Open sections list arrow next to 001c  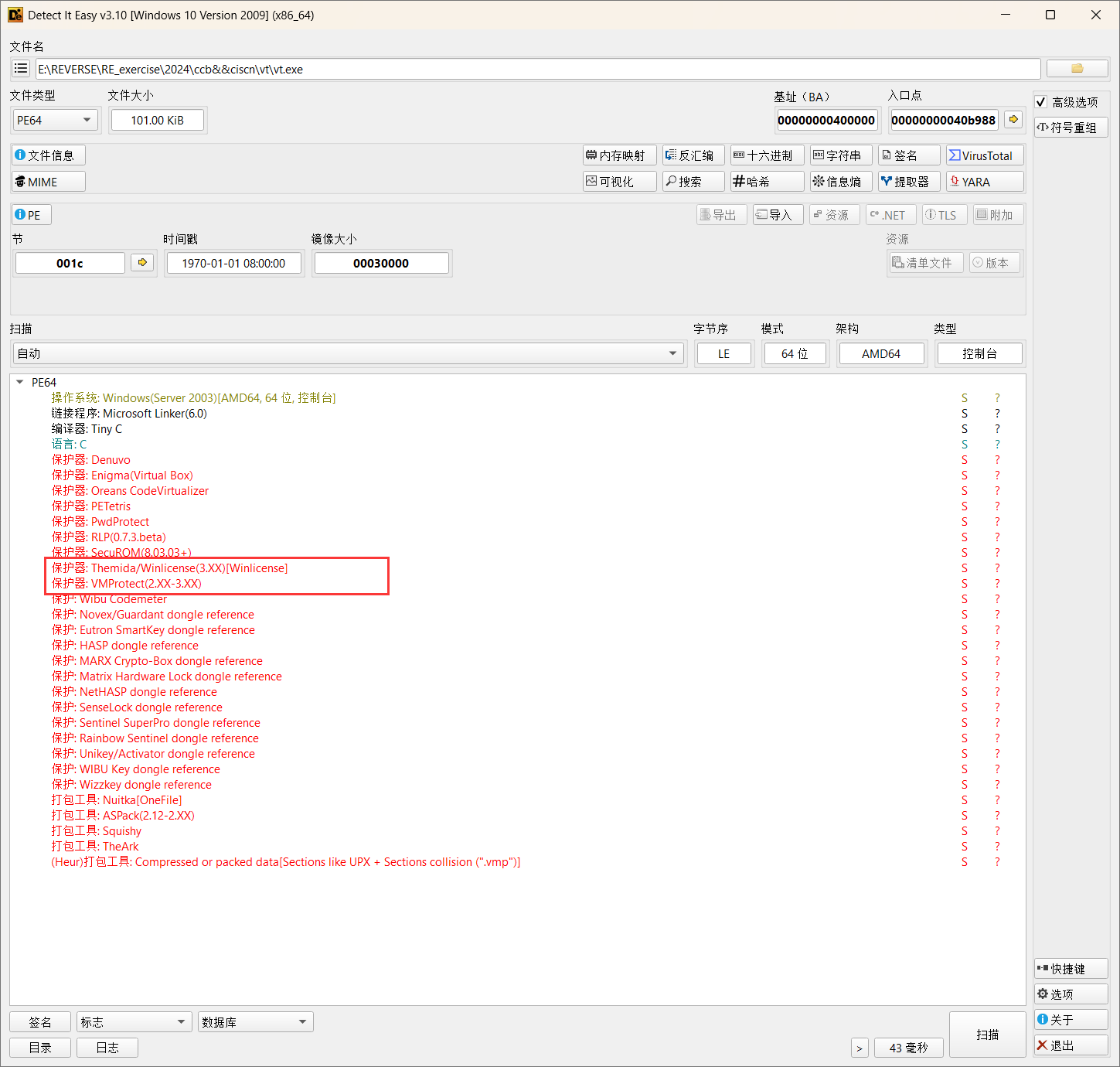coord(142,263)
